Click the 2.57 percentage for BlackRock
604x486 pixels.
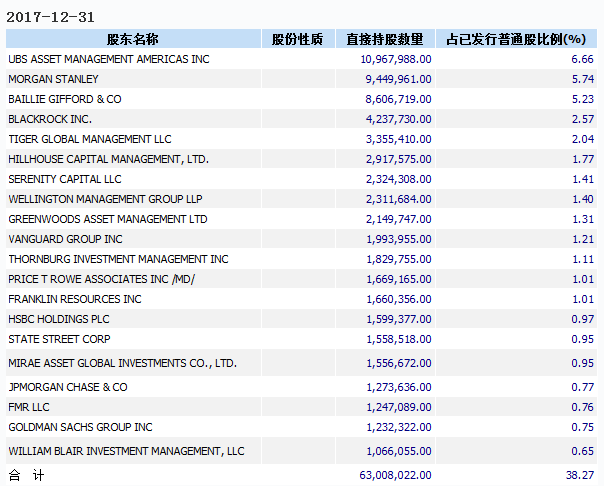point(582,119)
